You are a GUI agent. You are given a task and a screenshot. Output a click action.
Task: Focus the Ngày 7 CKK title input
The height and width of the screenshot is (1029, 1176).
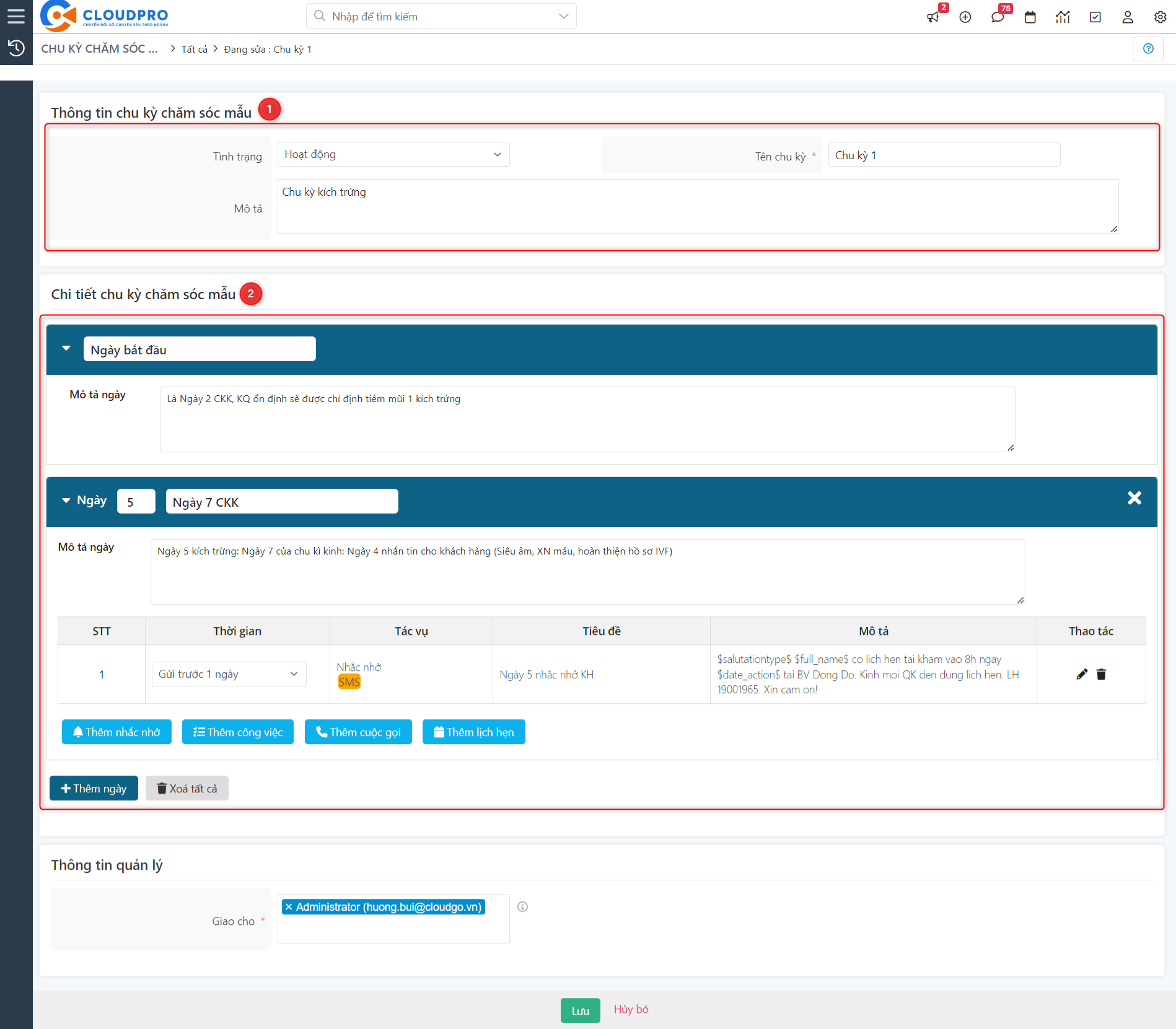(x=282, y=501)
